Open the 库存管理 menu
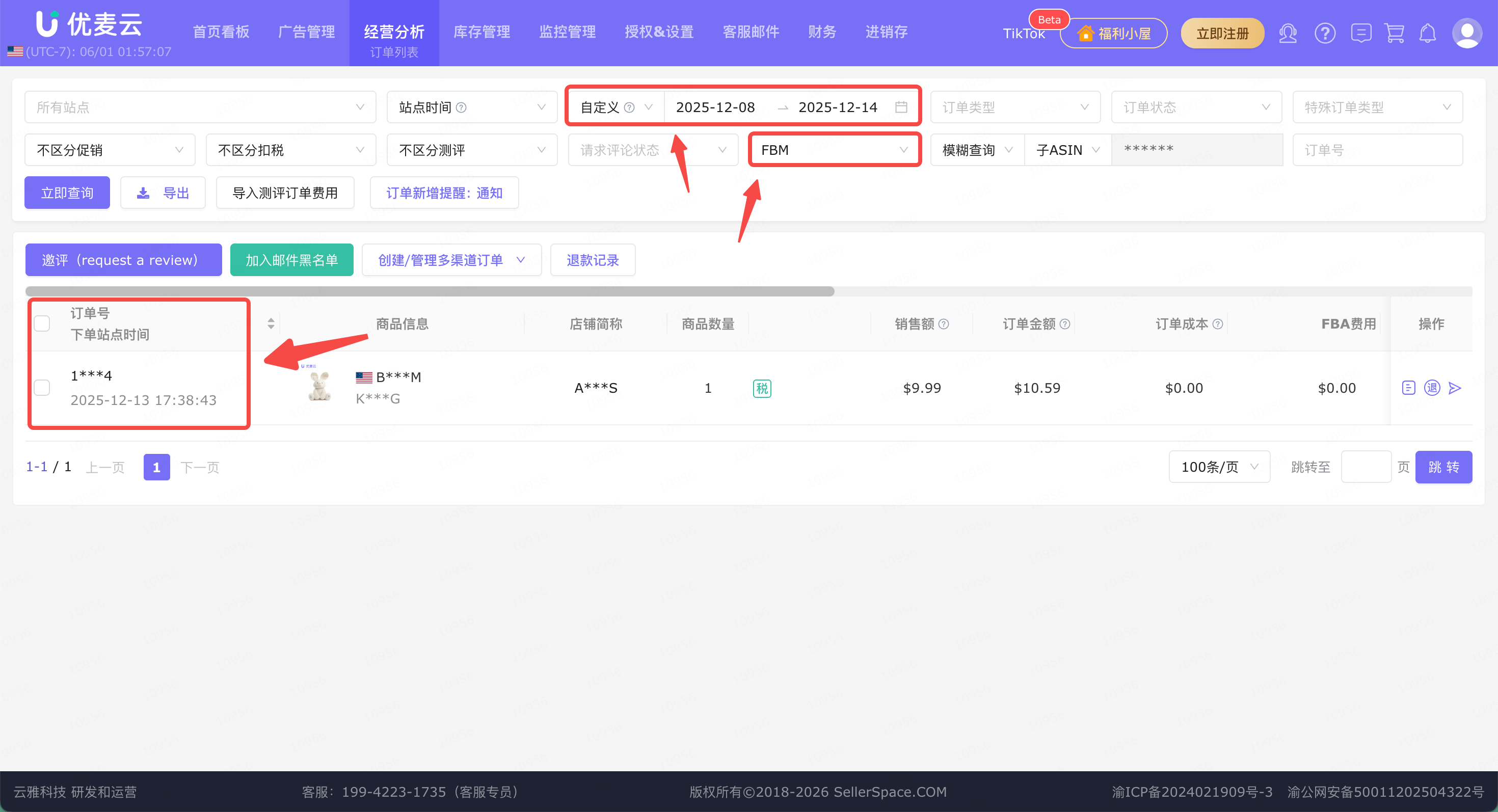 click(481, 32)
